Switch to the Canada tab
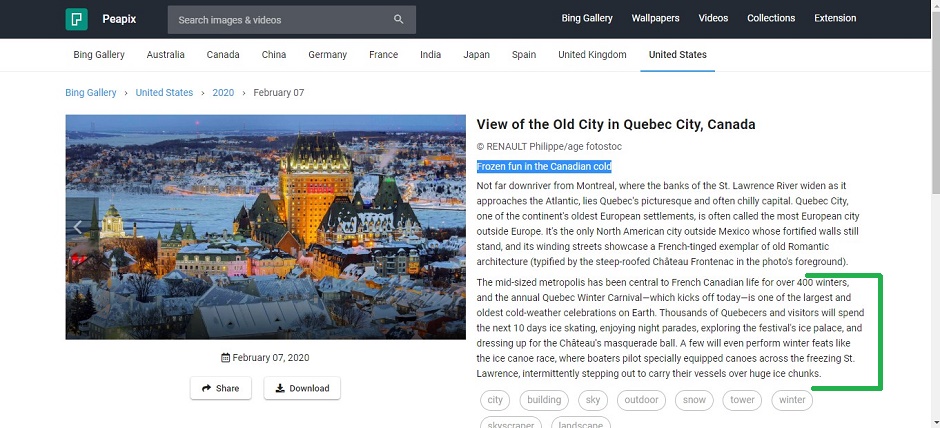The height and width of the screenshot is (428, 940). [223, 55]
